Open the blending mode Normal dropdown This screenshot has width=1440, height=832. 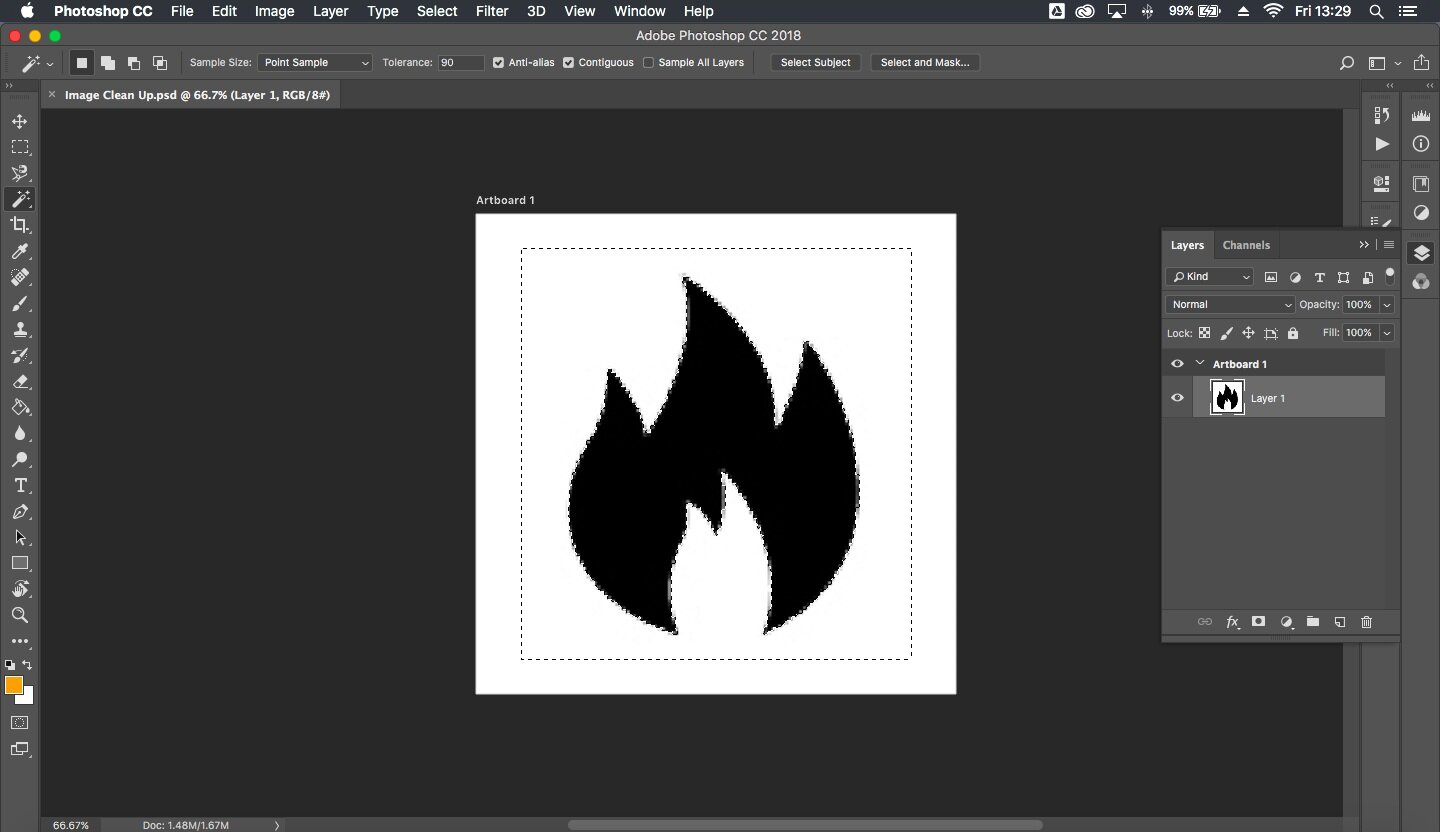pos(1229,304)
